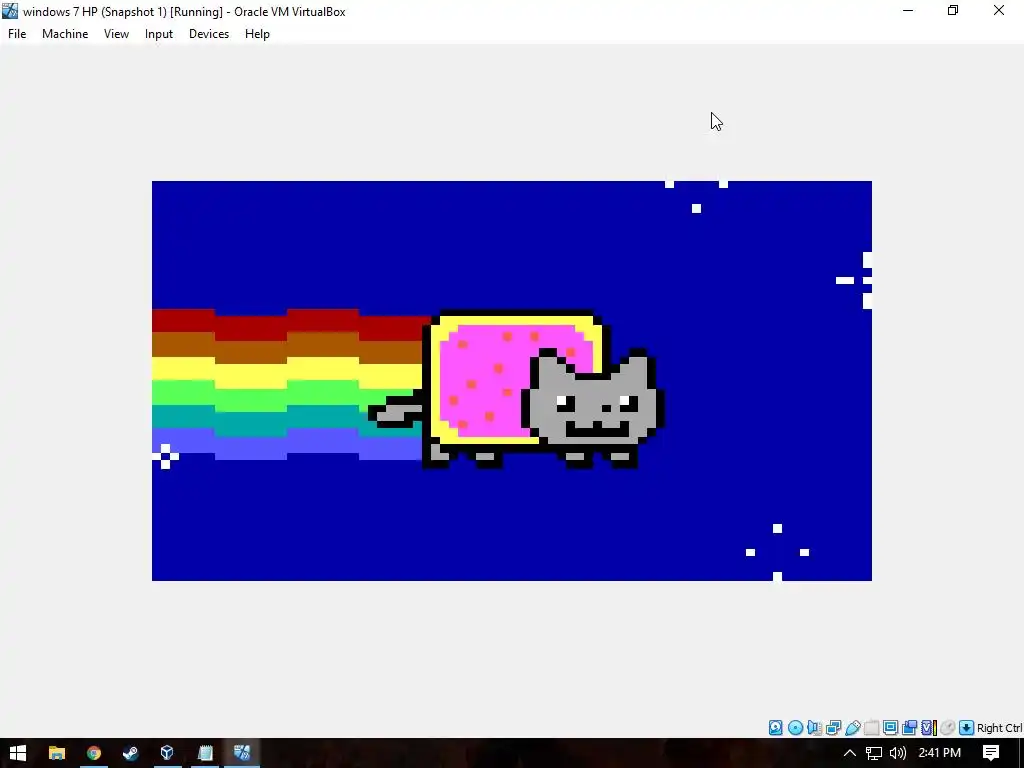This screenshot has width=1024, height=768.
Task: Open the Devices menu
Action: [209, 34]
